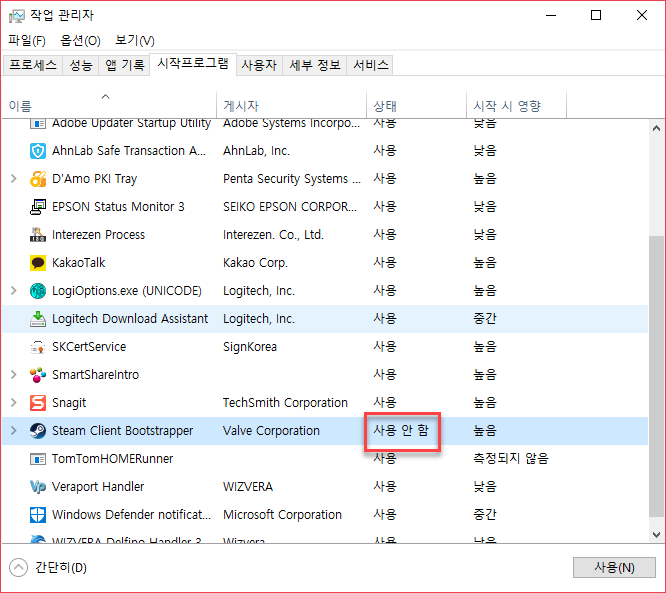Viewport: 666px width, 593px height.
Task: Select the Veraport Handler name
Action: click(98, 487)
